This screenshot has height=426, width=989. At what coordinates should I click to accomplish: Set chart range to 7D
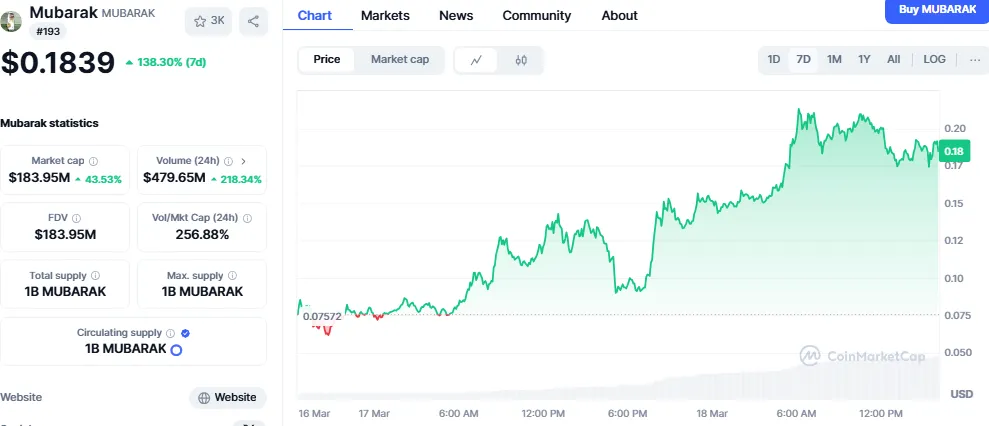[x=804, y=59]
